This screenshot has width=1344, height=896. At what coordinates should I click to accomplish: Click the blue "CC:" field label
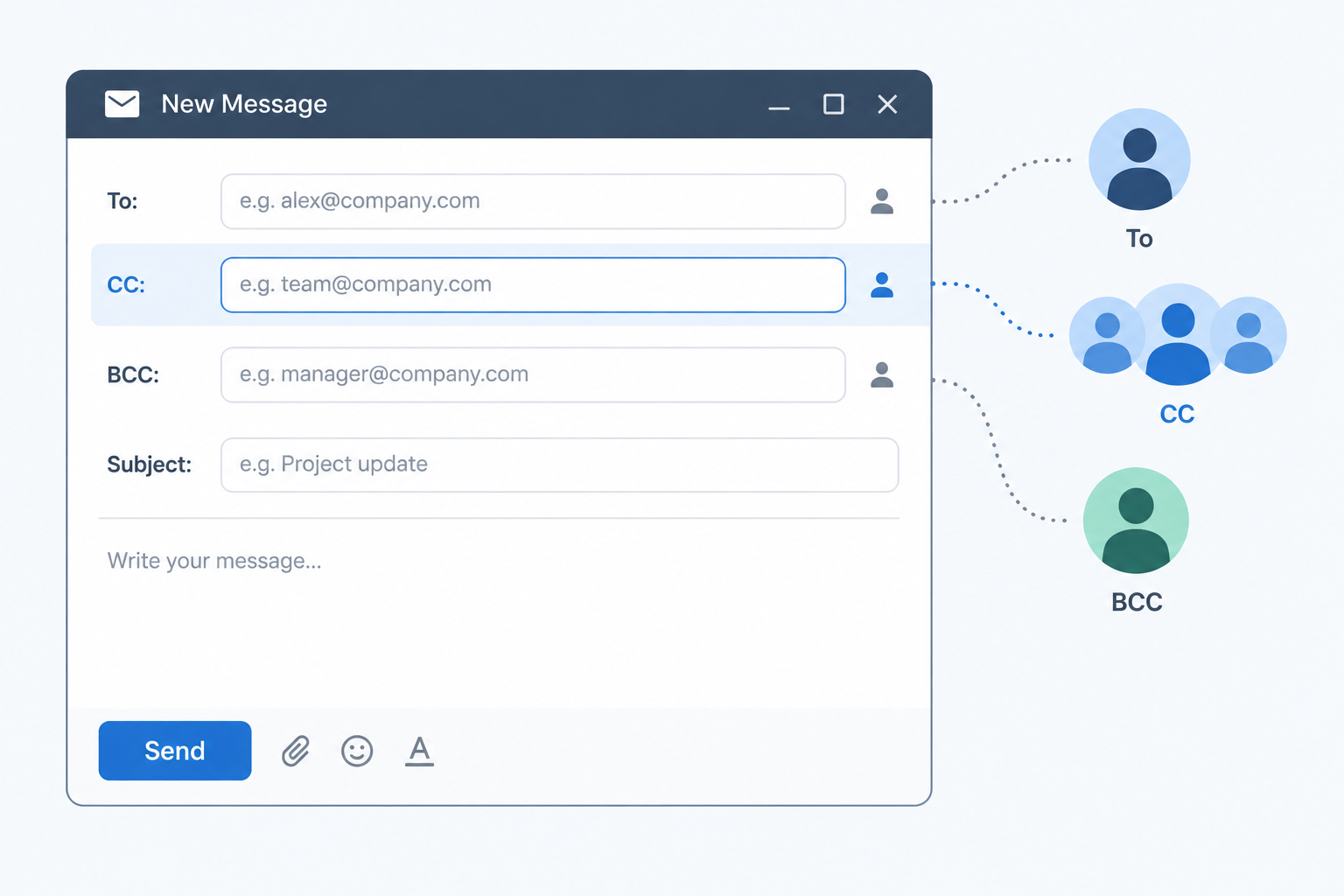[126, 284]
